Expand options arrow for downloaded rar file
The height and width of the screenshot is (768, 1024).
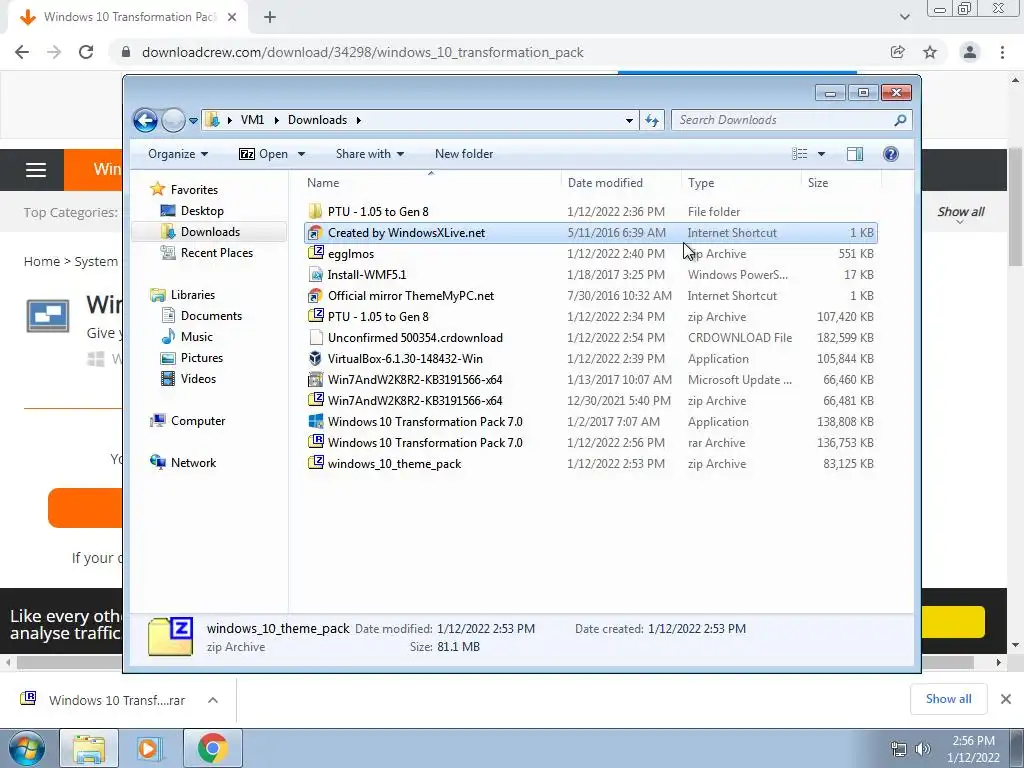213,700
